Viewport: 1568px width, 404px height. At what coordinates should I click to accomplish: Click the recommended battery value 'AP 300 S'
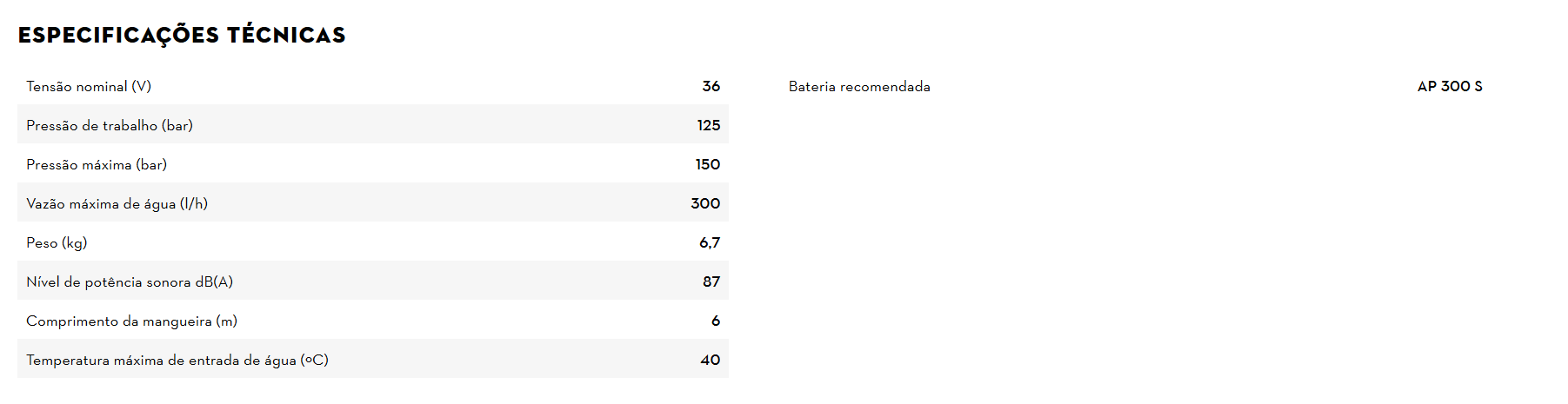(1449, 86)
